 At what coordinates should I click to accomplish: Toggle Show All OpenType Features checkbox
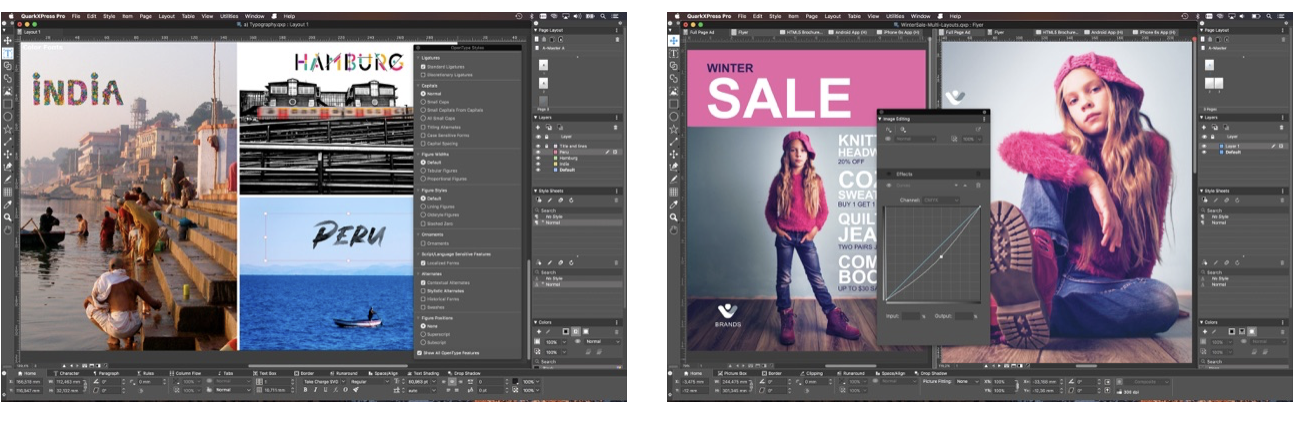[x=419, y=353]
